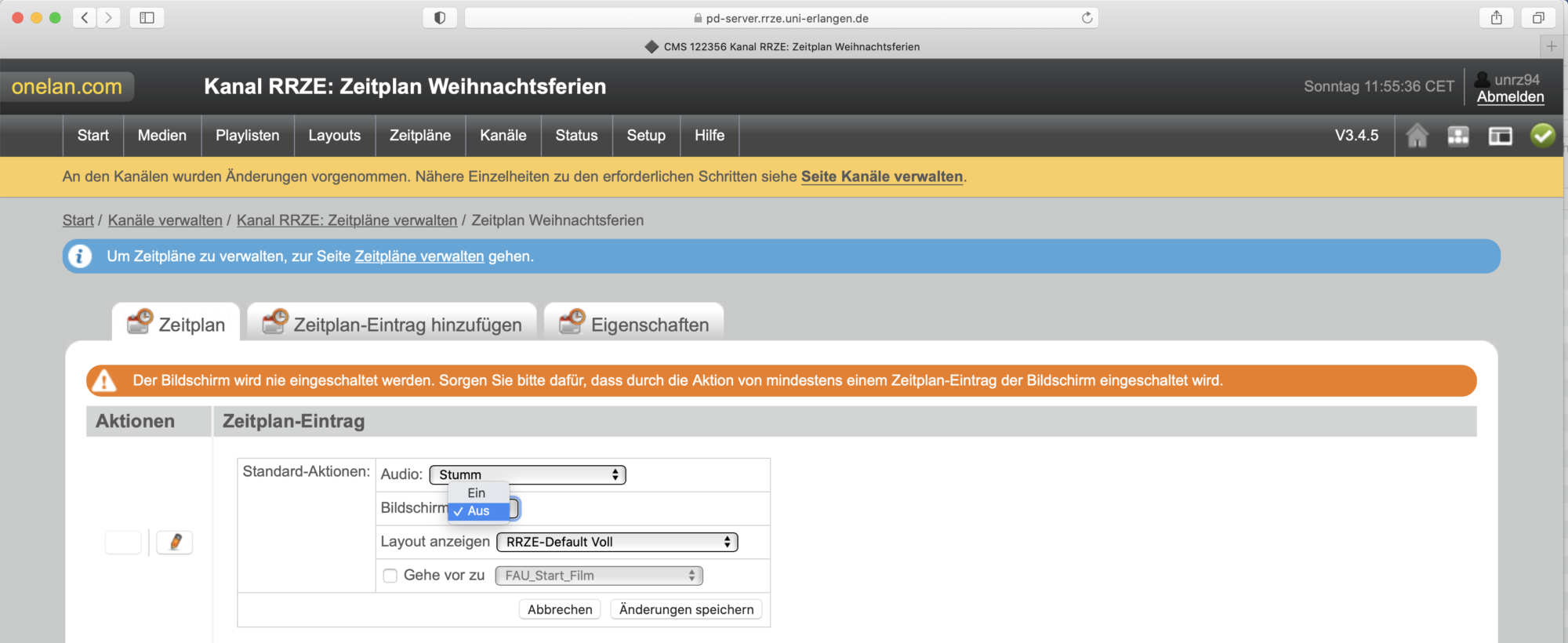
Task: Click the Safari share icon
Action: pos(1496,18)
